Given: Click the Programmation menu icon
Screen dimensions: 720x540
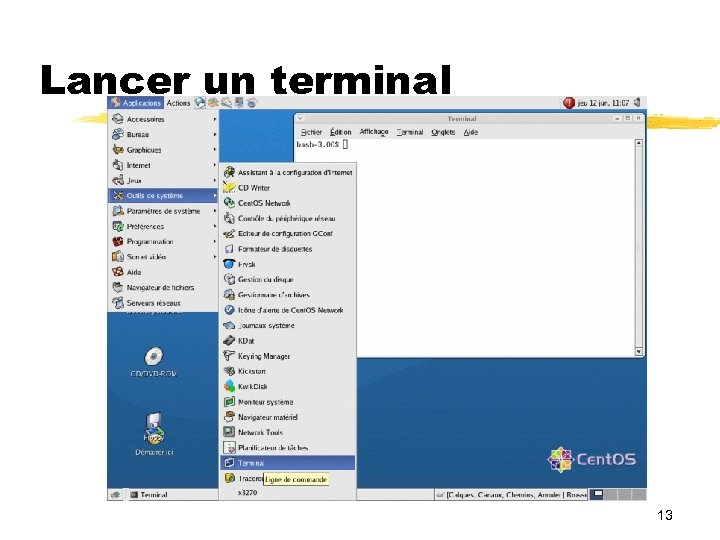Looking at the screenshot, I should (118, 242).
